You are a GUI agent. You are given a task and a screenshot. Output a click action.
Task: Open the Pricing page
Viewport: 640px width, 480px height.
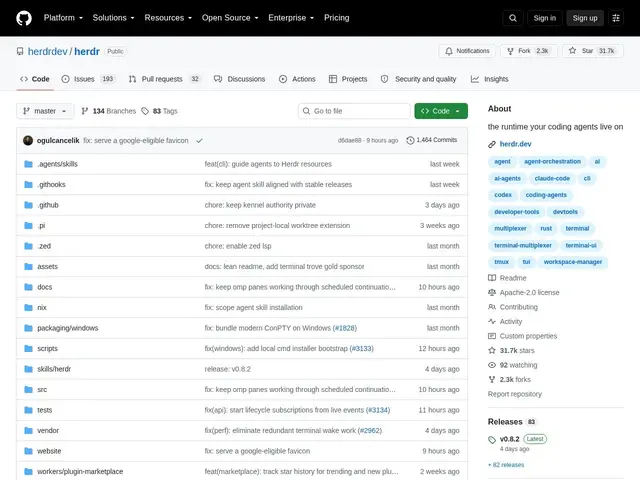(336, 18)
